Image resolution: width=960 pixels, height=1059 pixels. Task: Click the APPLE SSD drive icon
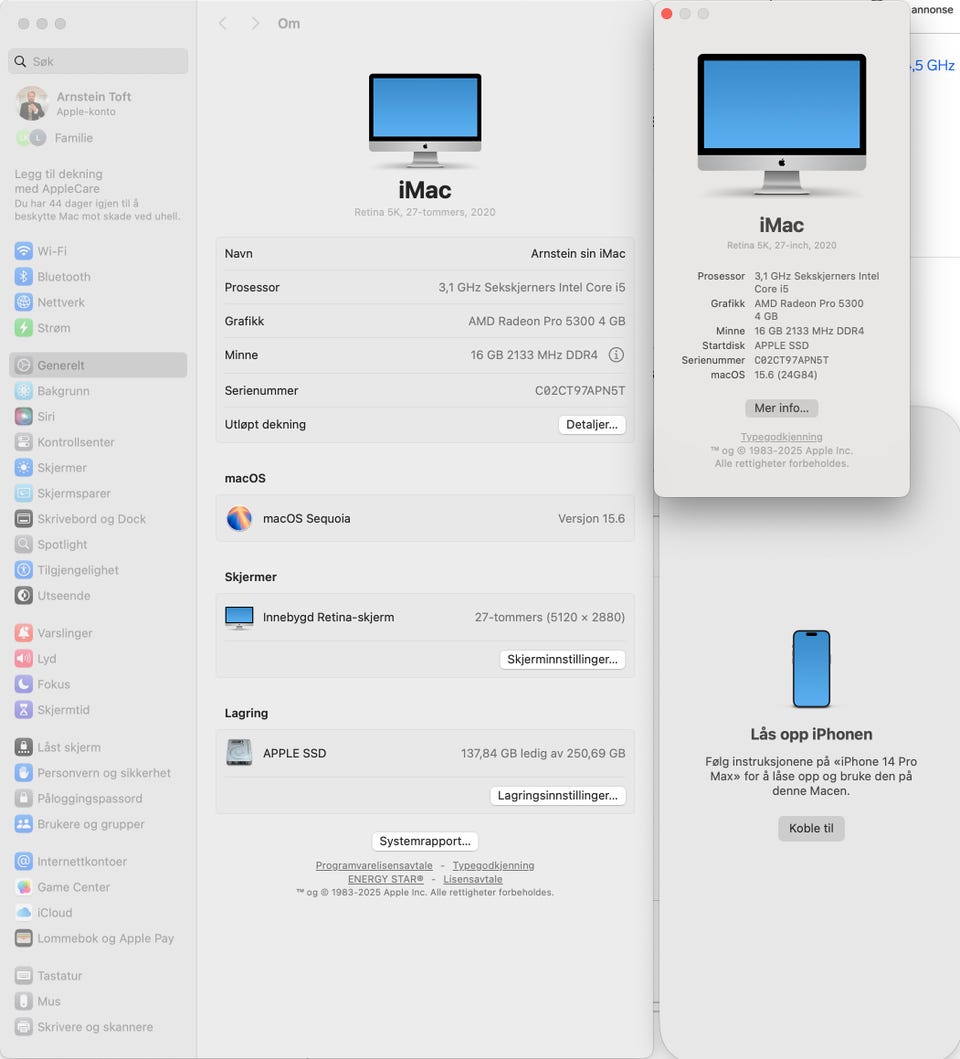coord(239,753)
